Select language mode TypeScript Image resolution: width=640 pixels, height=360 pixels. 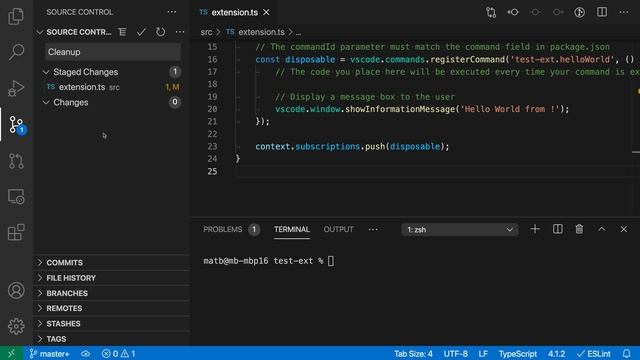click(518, 353)
